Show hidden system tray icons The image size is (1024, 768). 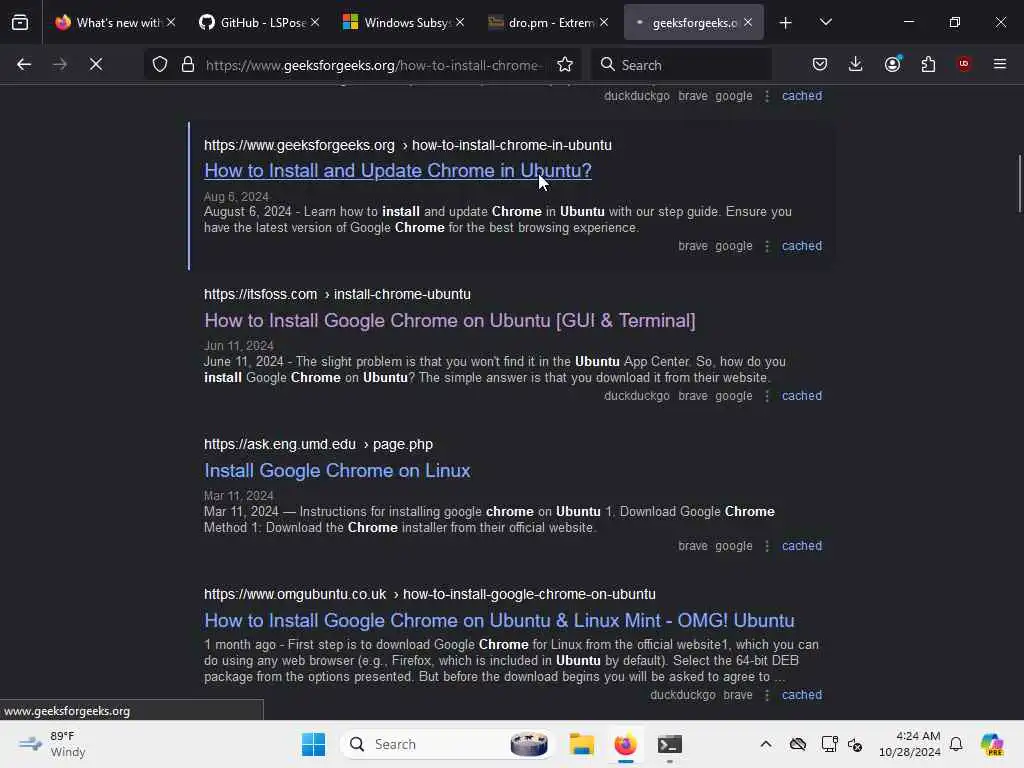766,744
